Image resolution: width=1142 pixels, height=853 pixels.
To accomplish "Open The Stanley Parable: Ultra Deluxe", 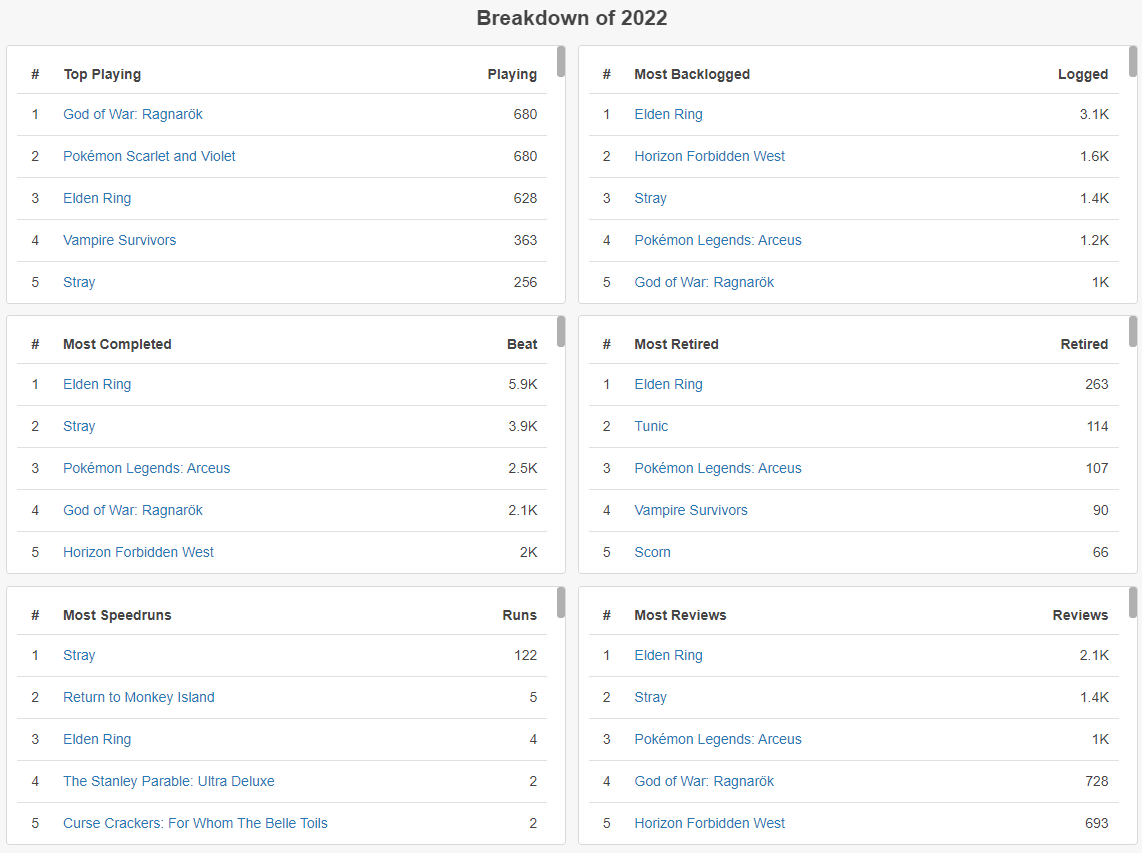I will pyautogui.click(x=168, y=781).
